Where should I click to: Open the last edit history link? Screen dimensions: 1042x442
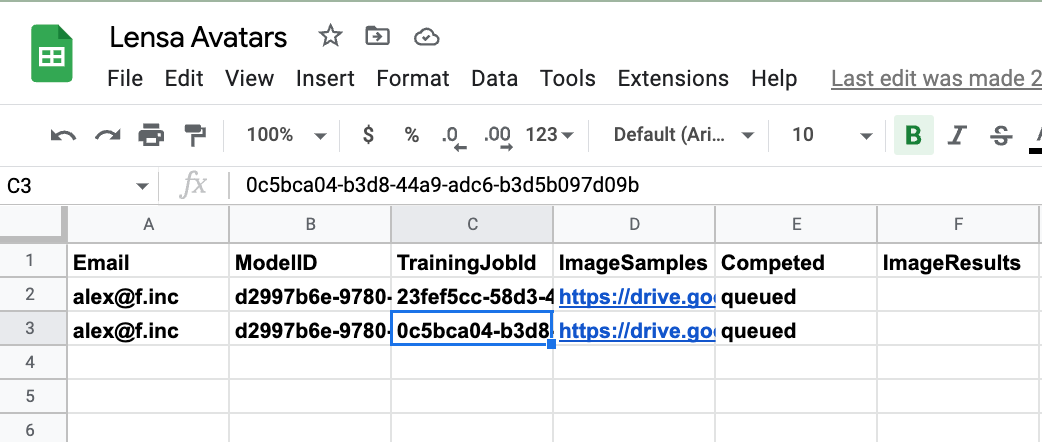coord(935,79)
